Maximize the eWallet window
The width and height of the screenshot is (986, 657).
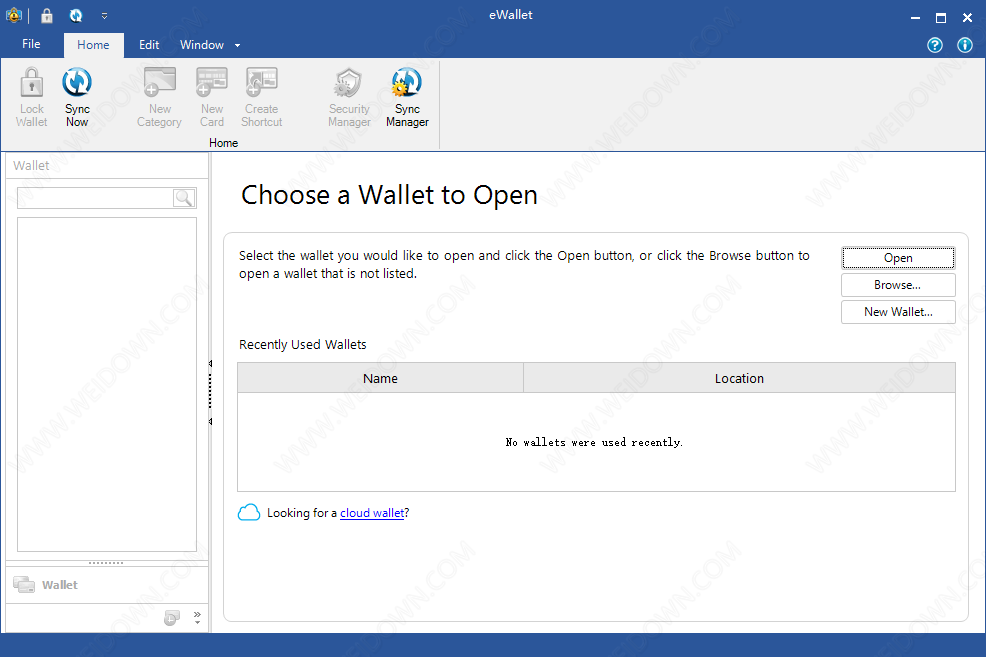pos(941,18)
